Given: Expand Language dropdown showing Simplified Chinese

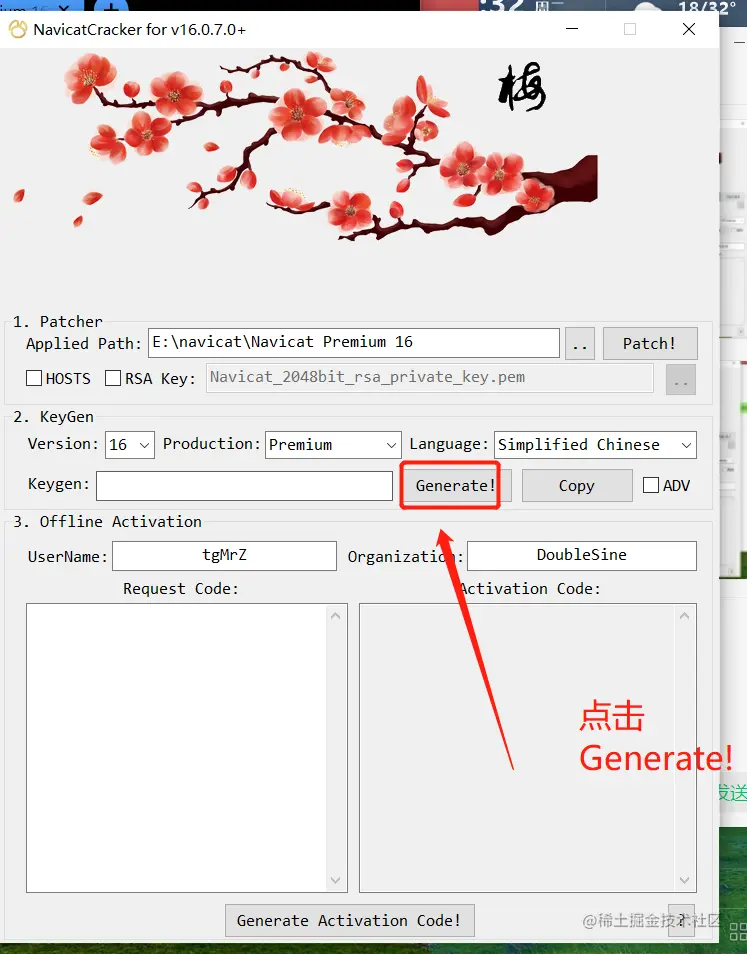Looking at the screenshot, I should [x=595, y=445].
